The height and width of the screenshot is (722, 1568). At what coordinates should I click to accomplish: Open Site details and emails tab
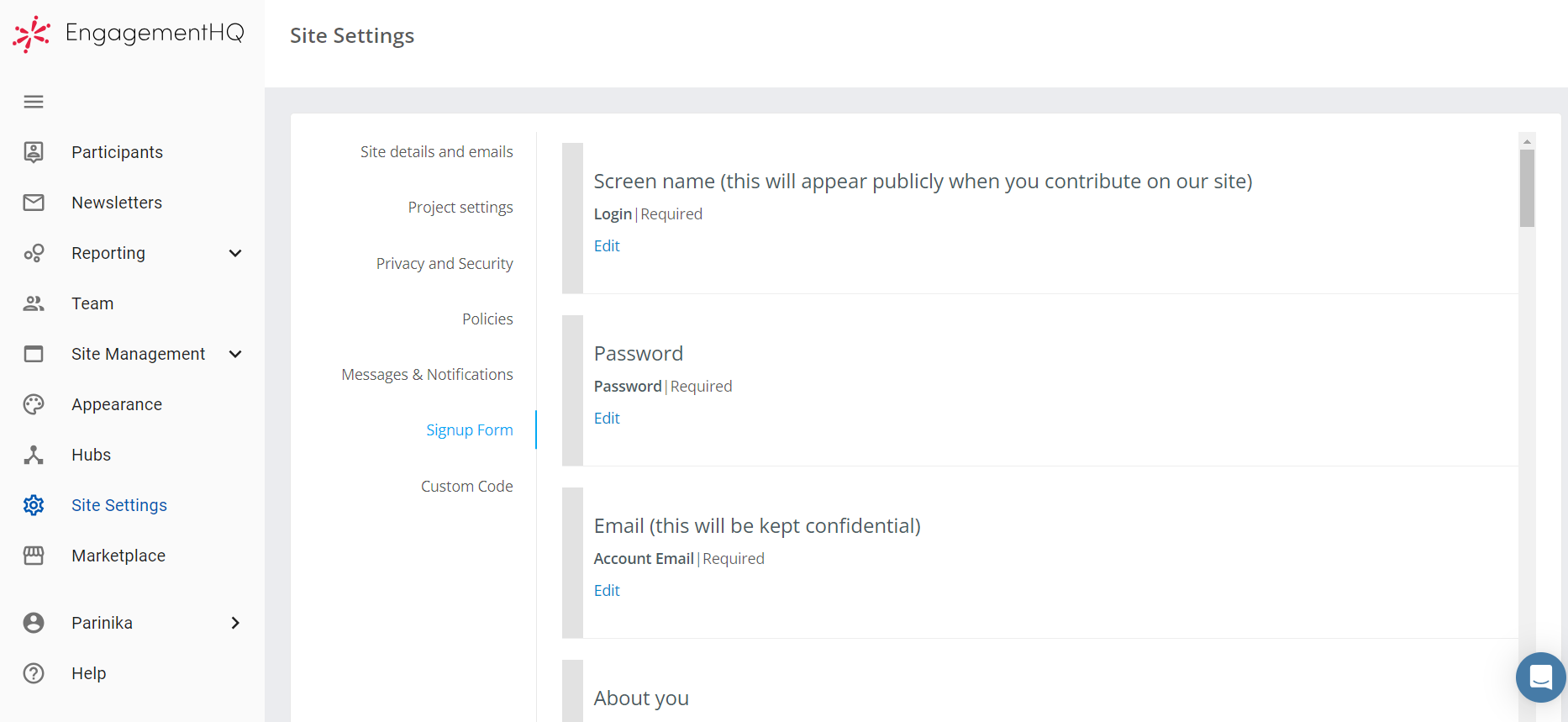(x=437, y=152)
